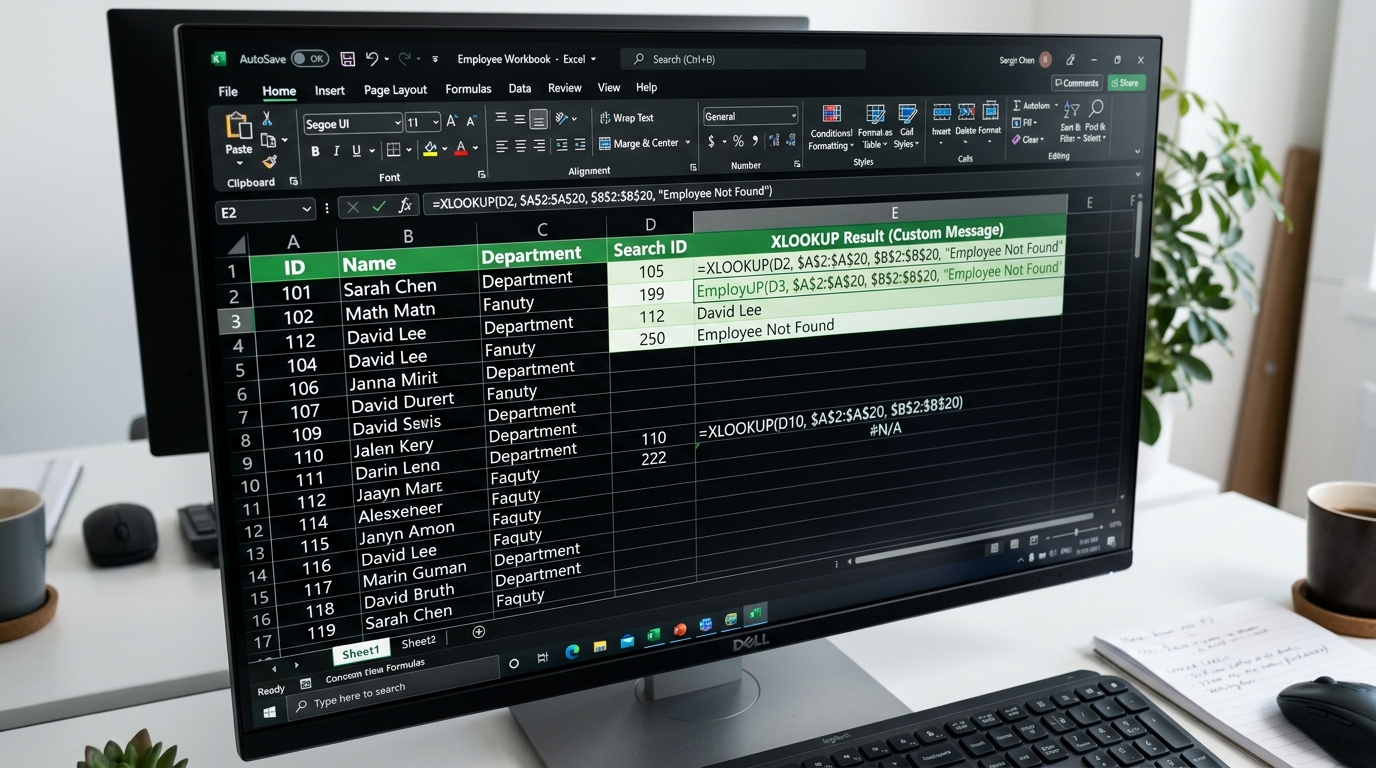Click the Insert Function fx icon

pos(405,205)
